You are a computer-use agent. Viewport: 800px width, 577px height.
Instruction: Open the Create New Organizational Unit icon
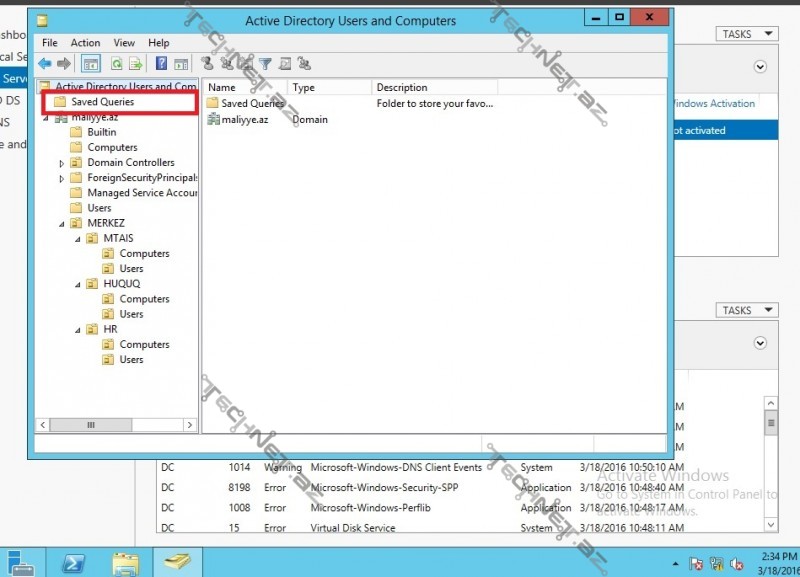pos(246,63)
